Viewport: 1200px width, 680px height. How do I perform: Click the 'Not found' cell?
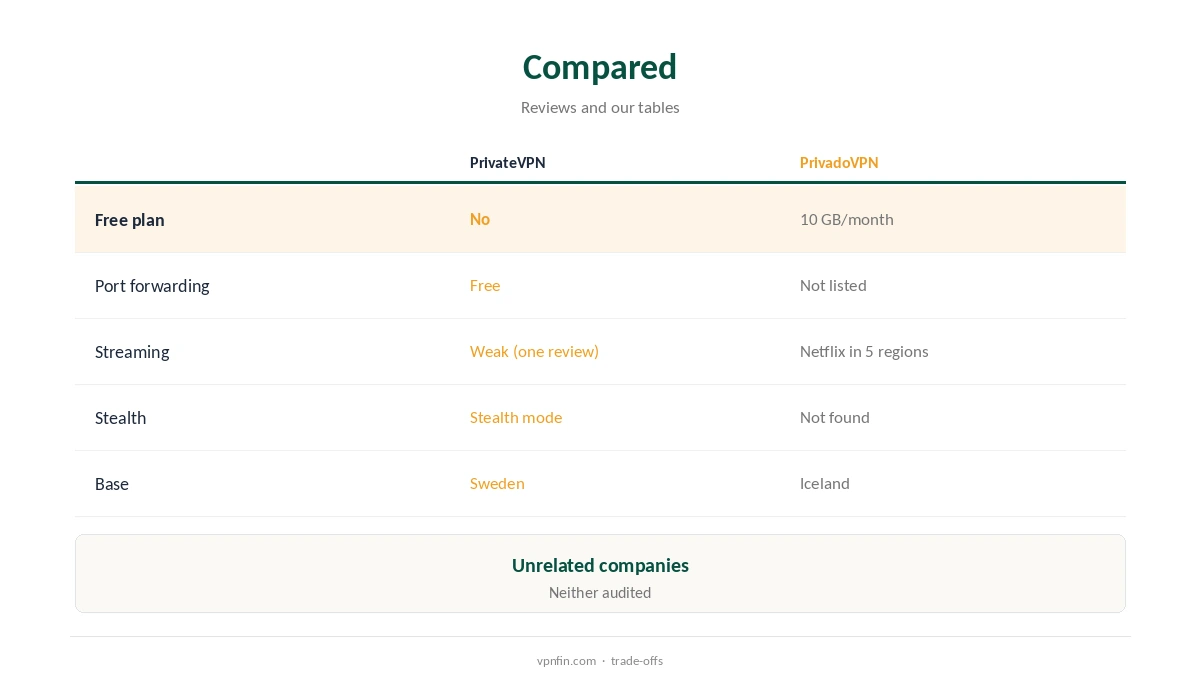click(x=835, y=417)
